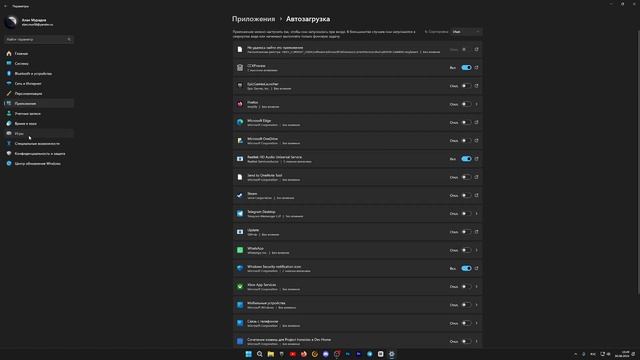Click Приложения breadcrumb link in header
Image resolution: width=640 pixels, height=360 pixels.
(253, 19)
